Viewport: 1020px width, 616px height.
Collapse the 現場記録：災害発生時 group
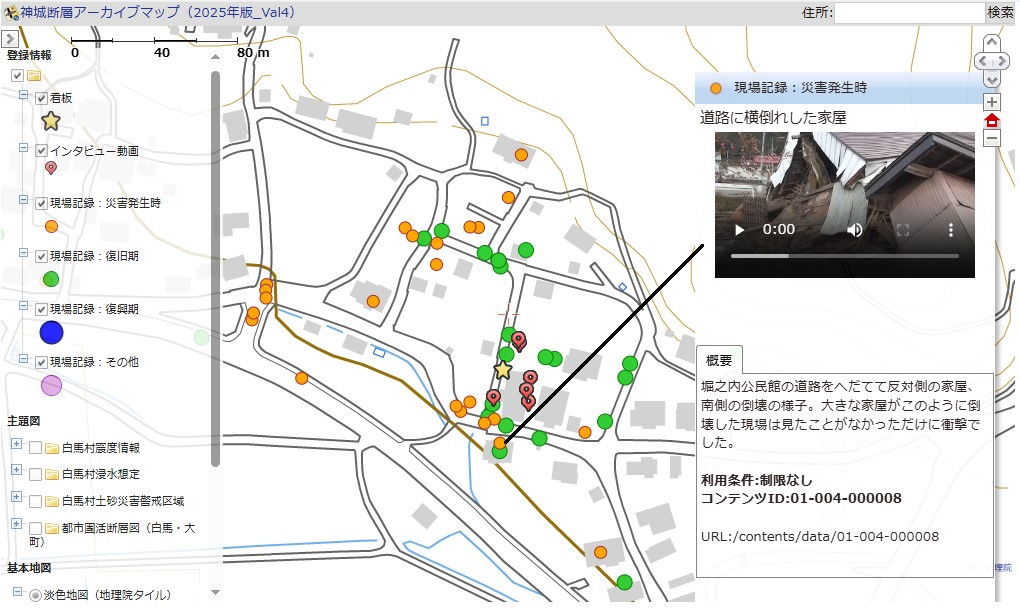(x=22, y=202)
